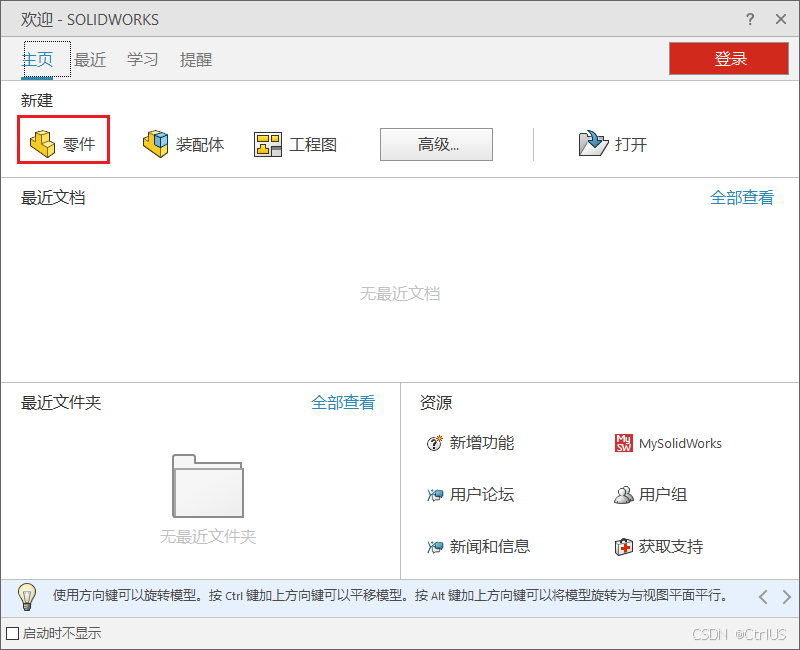800x650 pixels.
Task: Click the lightbulb tip icon
Action: [x=27, y=597]
